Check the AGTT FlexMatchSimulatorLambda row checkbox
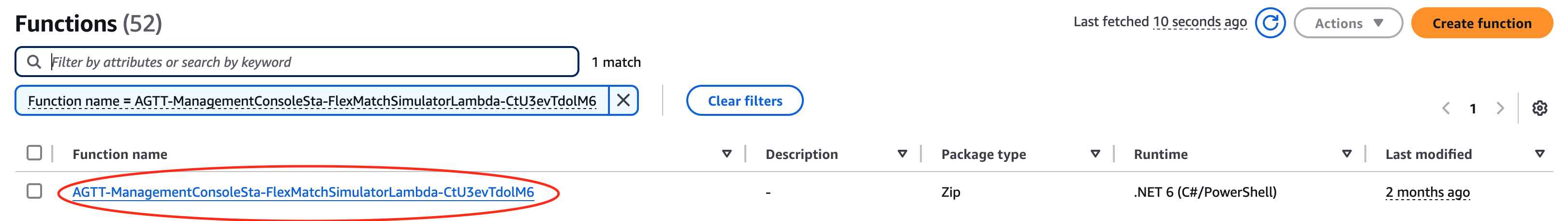The height and width of the screenshot is (221, 1568). point(35,191)
